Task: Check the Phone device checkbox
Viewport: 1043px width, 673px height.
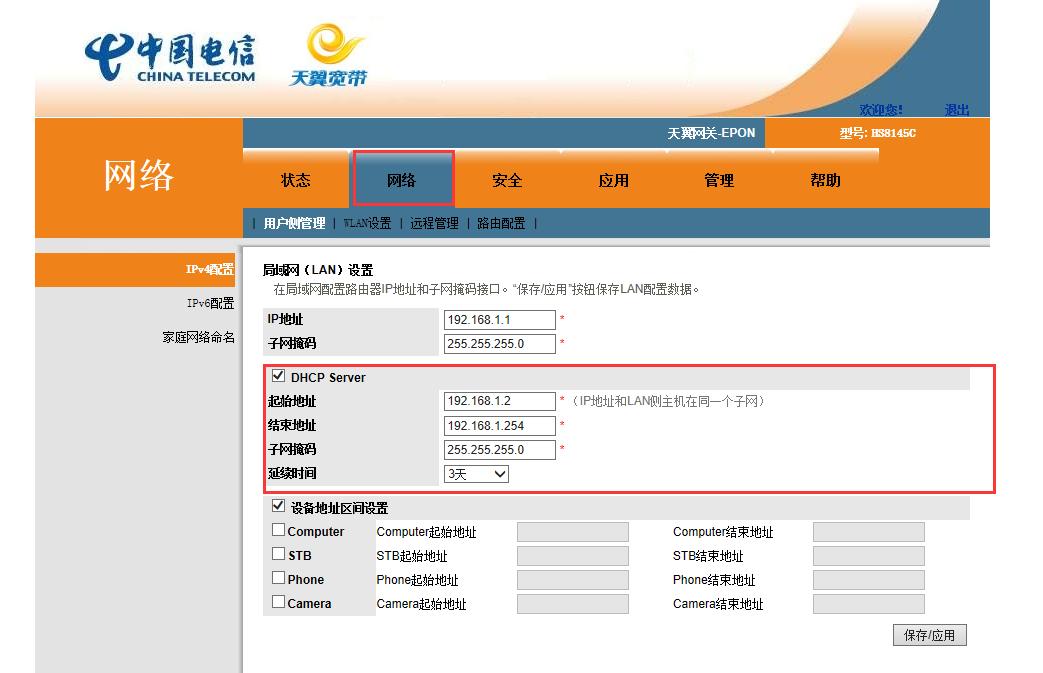Action: [278, 578]
